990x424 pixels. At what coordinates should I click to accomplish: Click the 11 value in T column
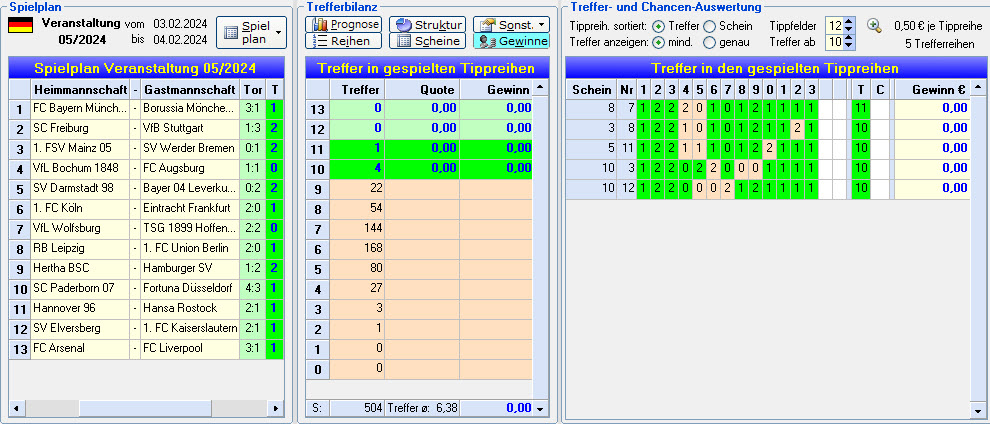point(860,109)
